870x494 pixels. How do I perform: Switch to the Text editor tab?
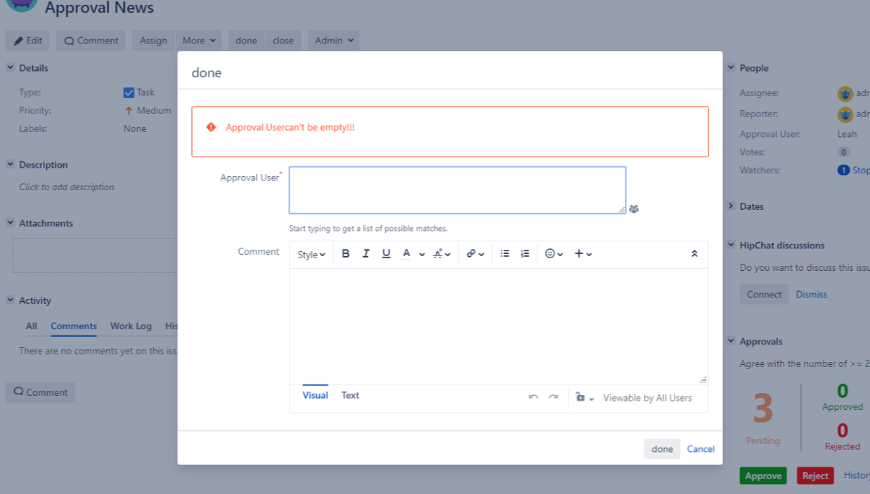350,395
